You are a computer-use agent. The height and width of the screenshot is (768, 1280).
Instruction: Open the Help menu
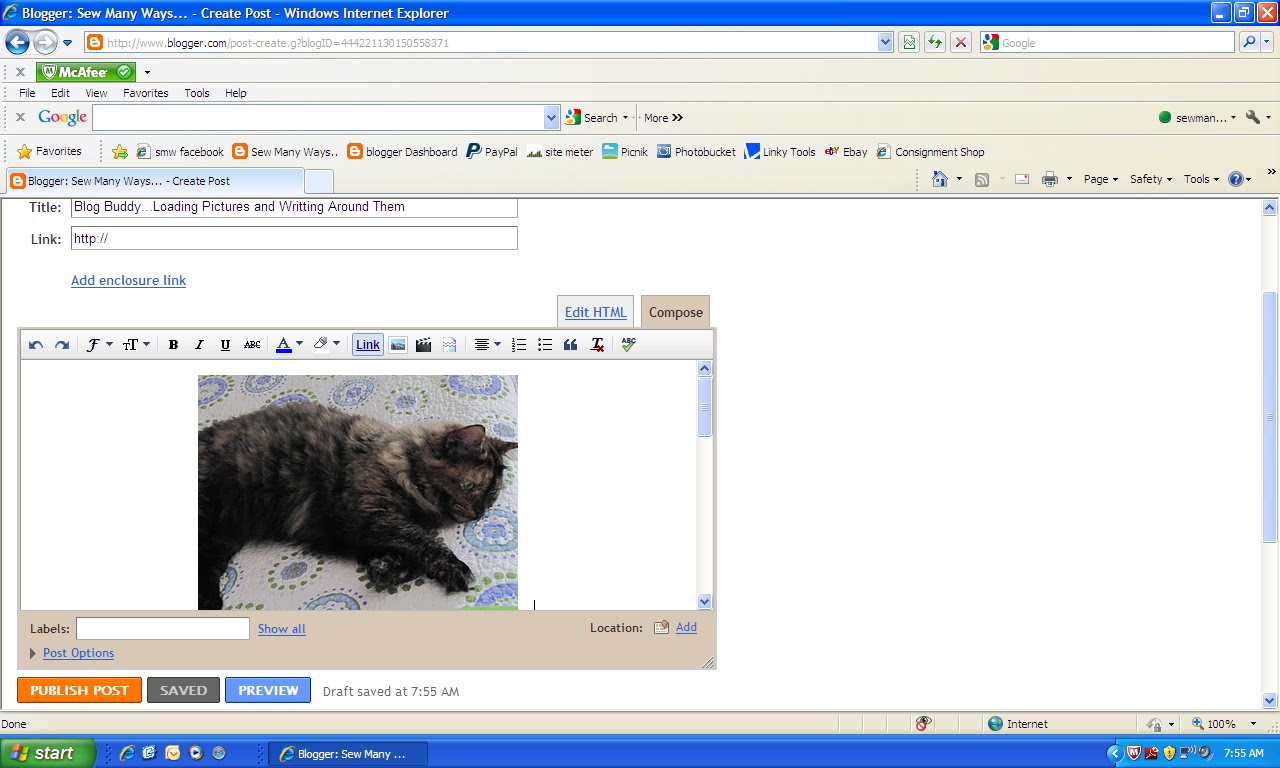click(236, 93)
